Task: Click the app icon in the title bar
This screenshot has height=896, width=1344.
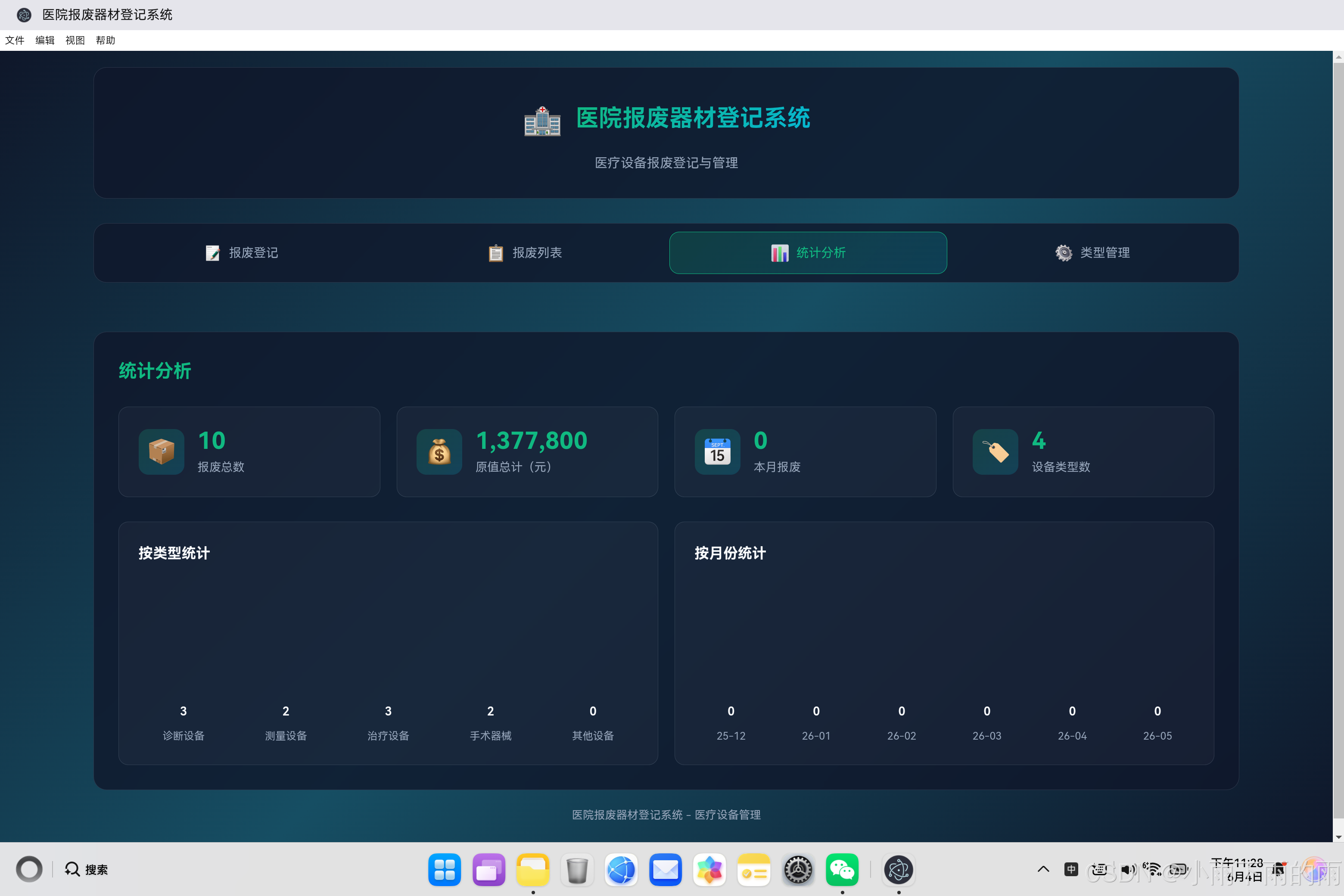Action: click(24, 15)
